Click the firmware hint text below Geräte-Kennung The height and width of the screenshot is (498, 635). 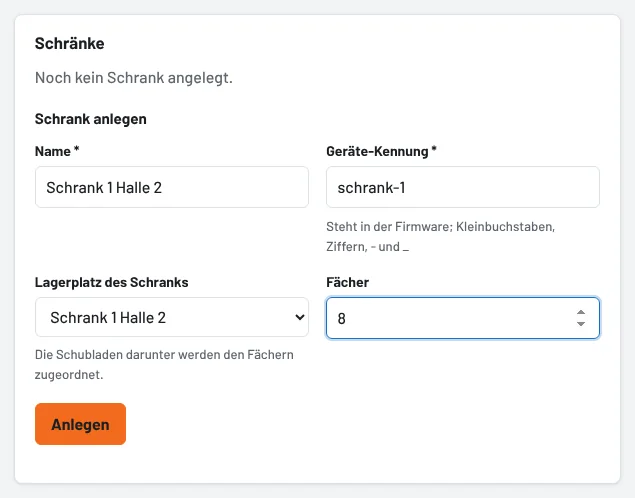tap(441, 236)
